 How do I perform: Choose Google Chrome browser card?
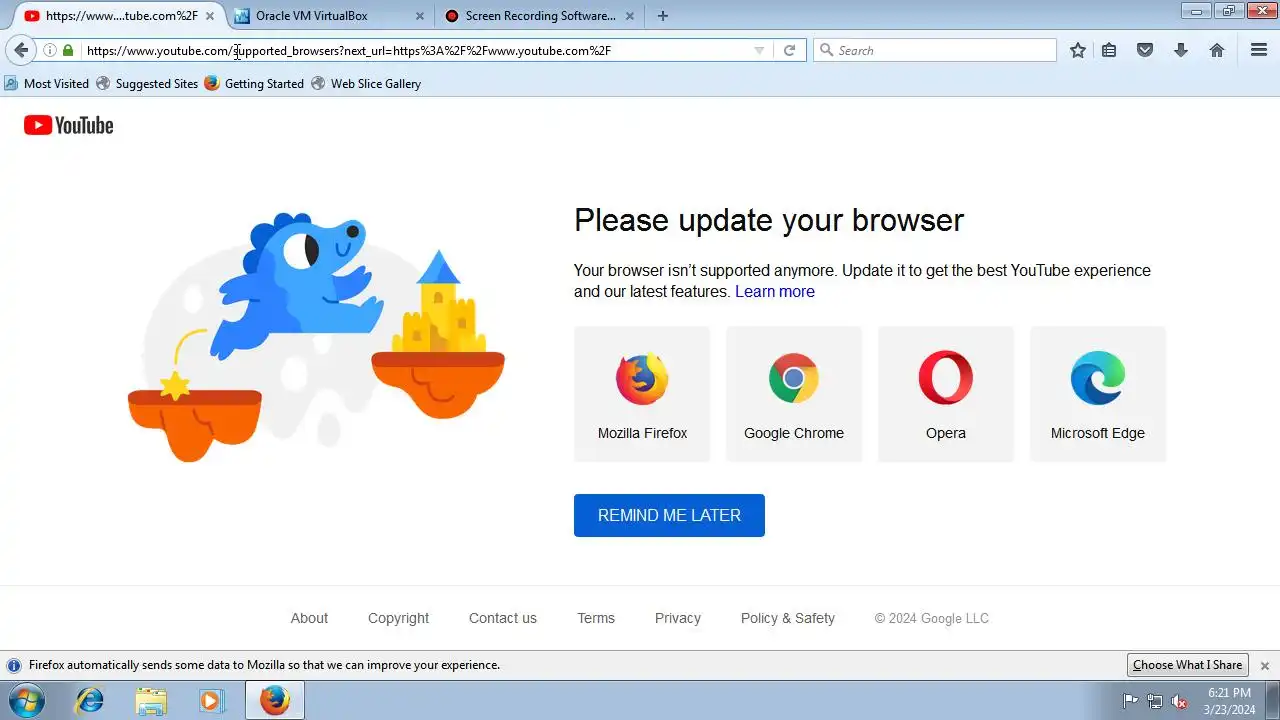click(794, 394)
